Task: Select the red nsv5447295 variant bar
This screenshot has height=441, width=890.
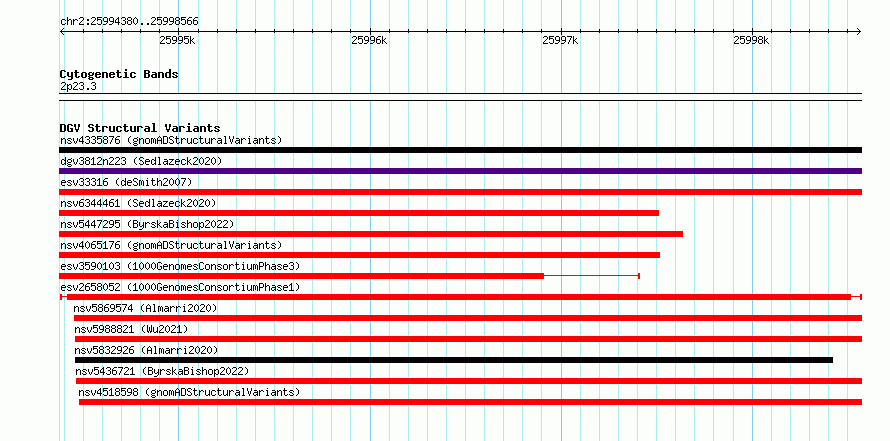Action: [371, 234]
